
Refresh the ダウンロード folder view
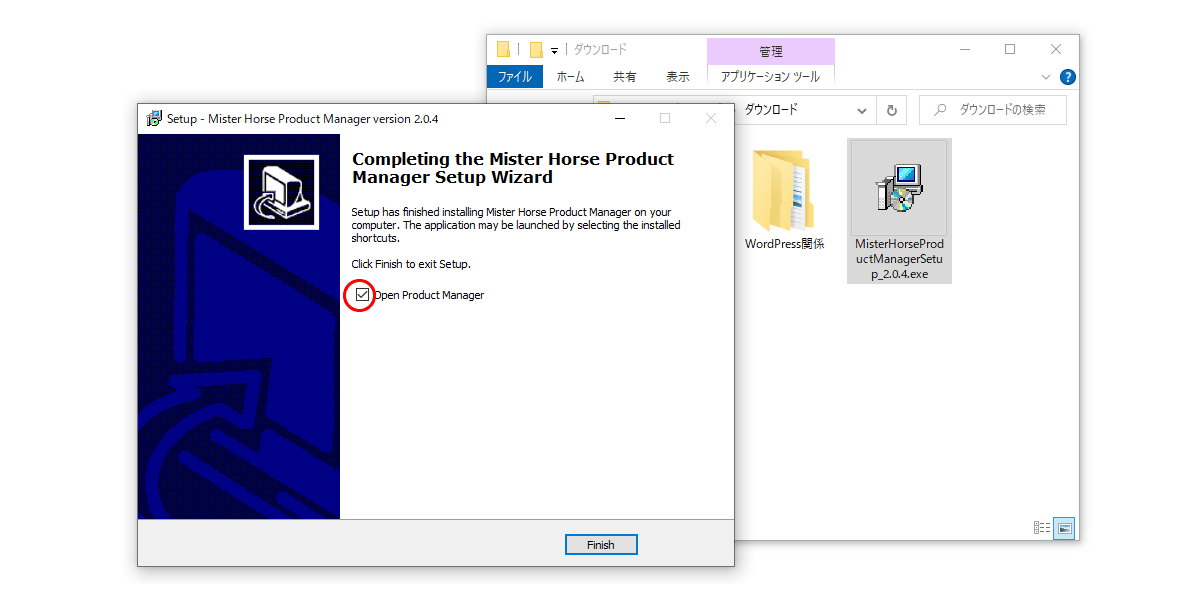tap(891, 110)
